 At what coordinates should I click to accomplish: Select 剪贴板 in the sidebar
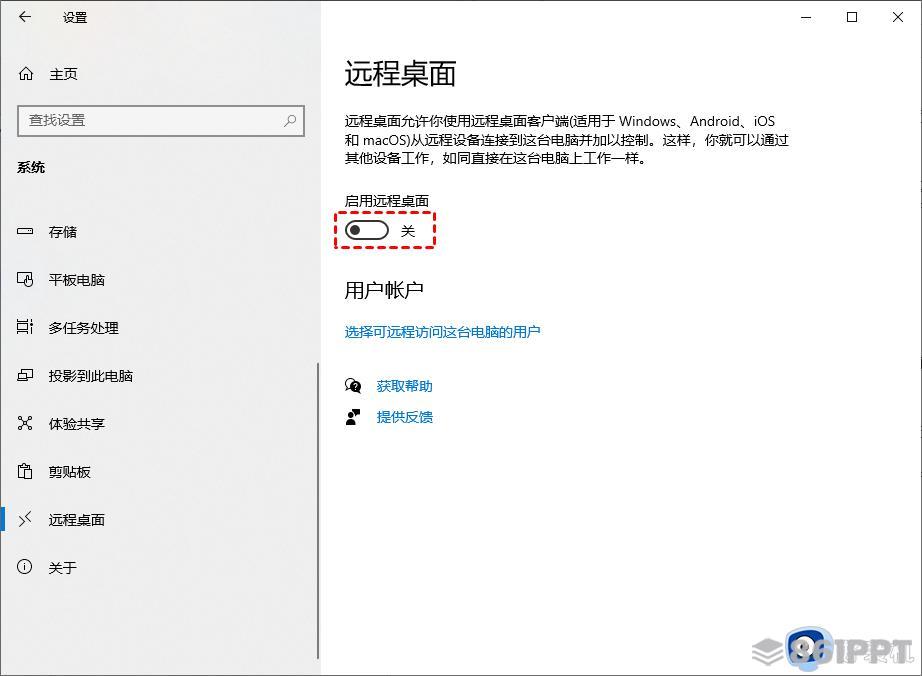[70, 471]
